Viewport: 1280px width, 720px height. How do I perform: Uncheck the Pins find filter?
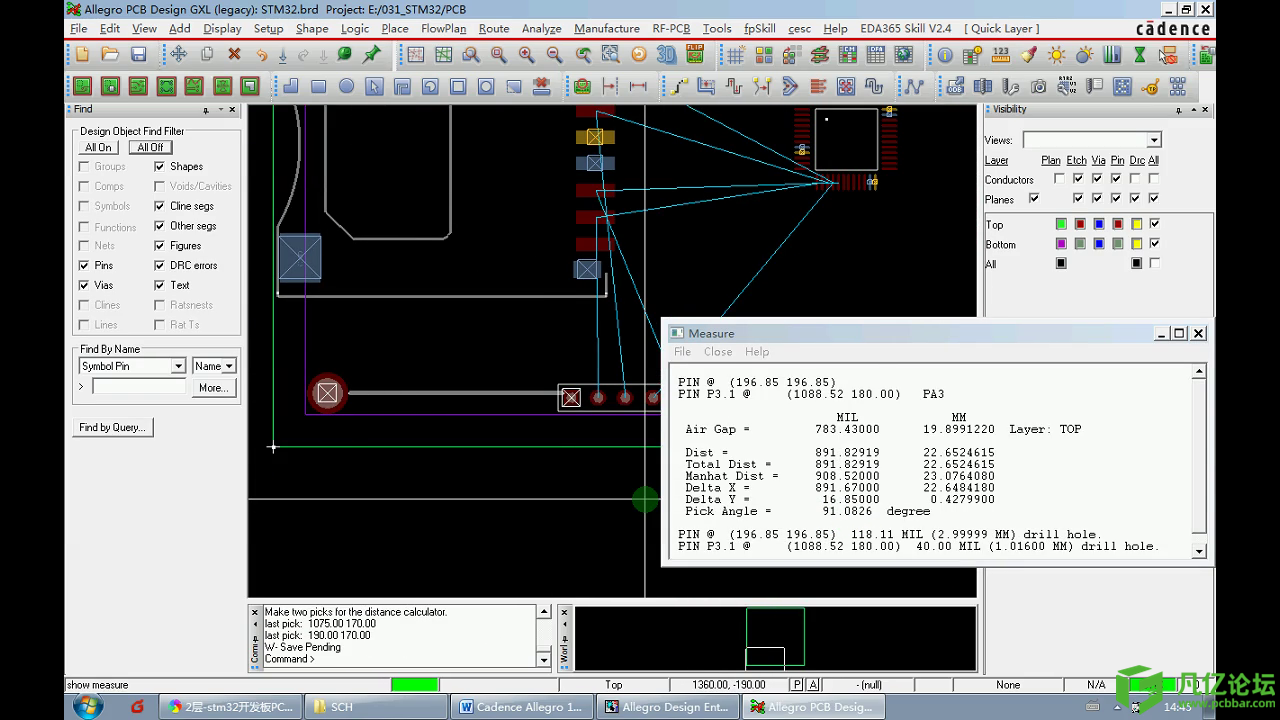pos(84,265)
